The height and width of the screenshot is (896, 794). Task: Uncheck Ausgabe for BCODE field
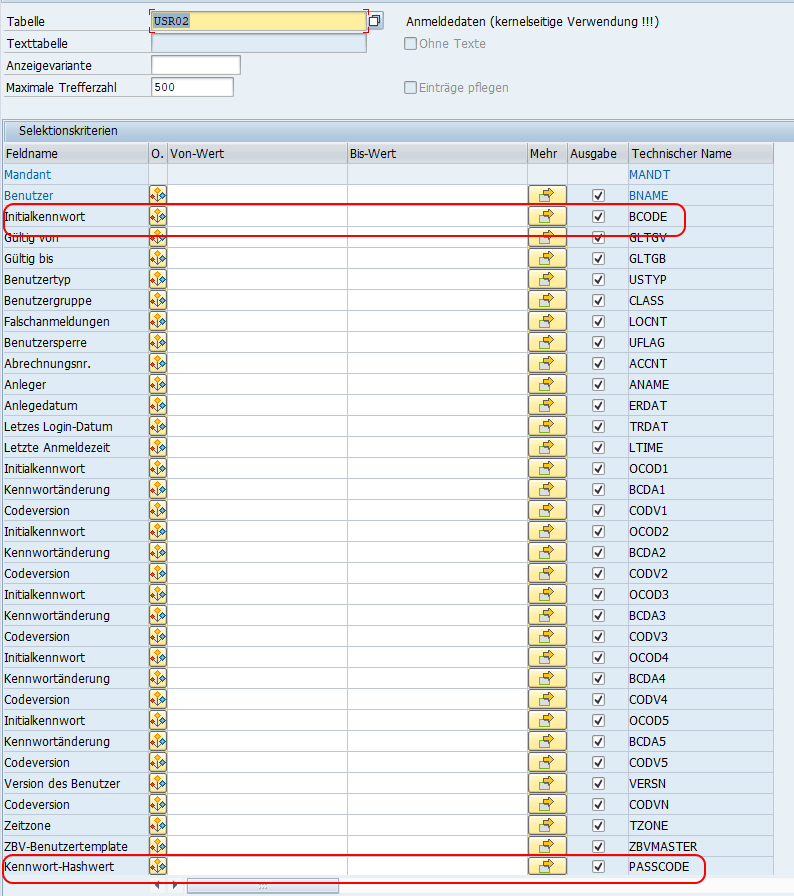pos(598,217)
